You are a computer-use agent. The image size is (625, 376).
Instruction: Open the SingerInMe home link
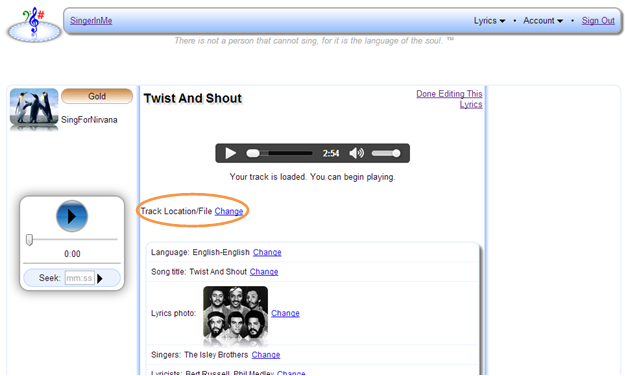click(x=91, y=21)
